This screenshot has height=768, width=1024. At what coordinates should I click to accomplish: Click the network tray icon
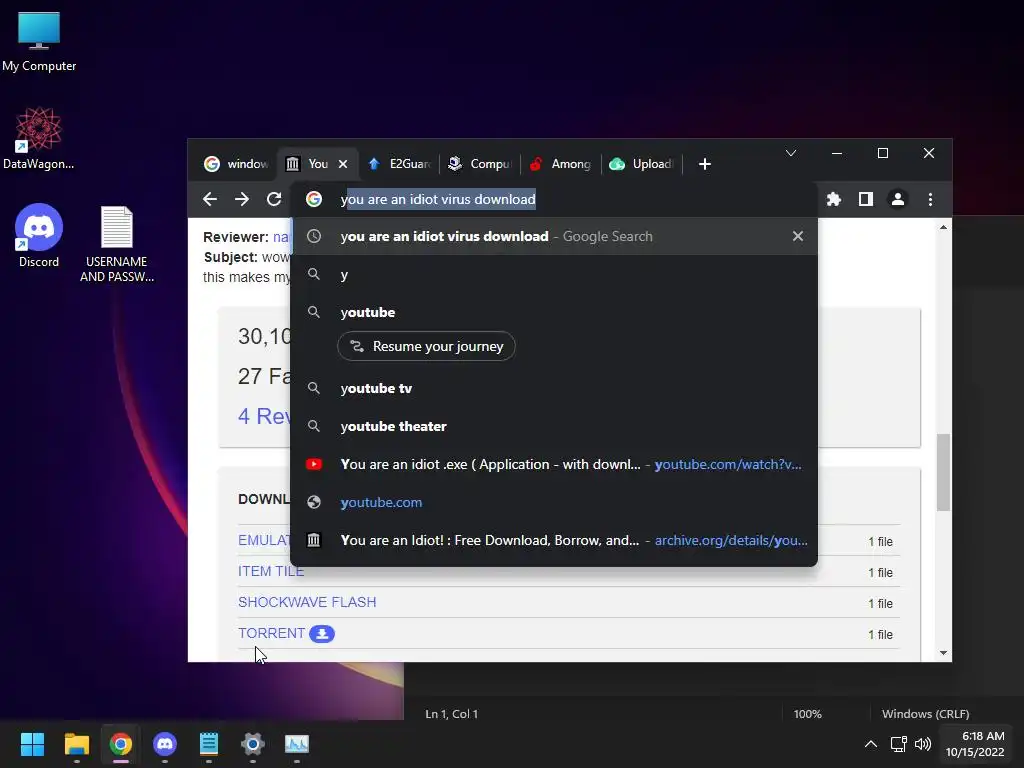click(899, 744)
